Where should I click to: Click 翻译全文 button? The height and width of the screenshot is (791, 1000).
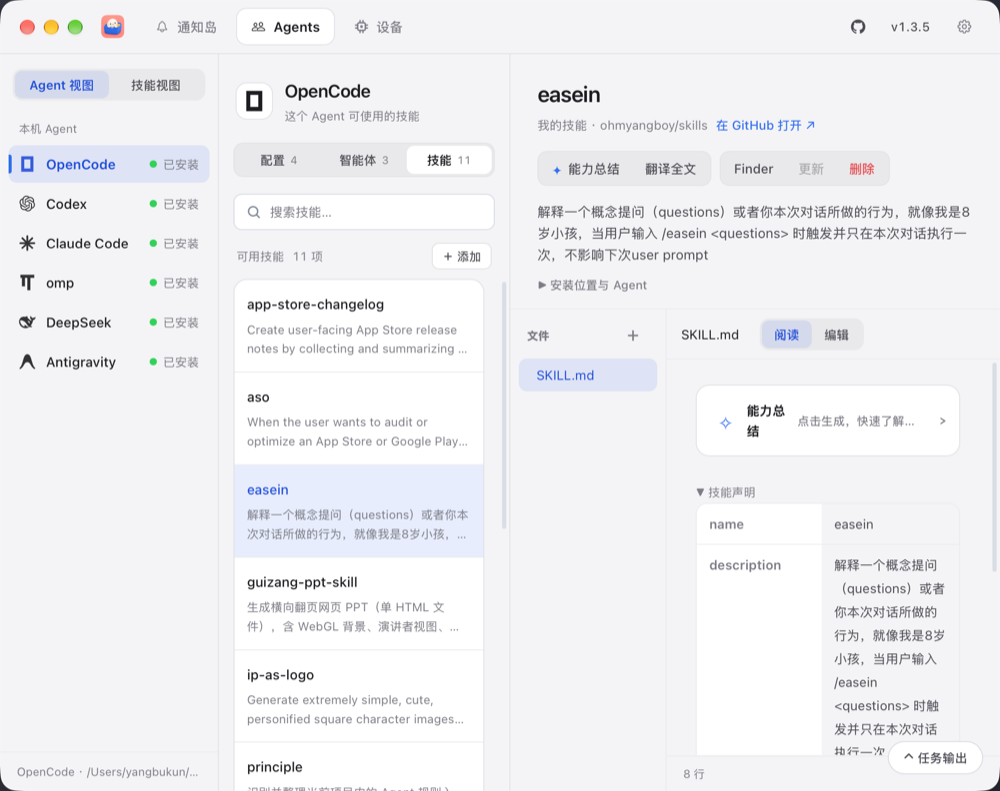tap(670, 169)
